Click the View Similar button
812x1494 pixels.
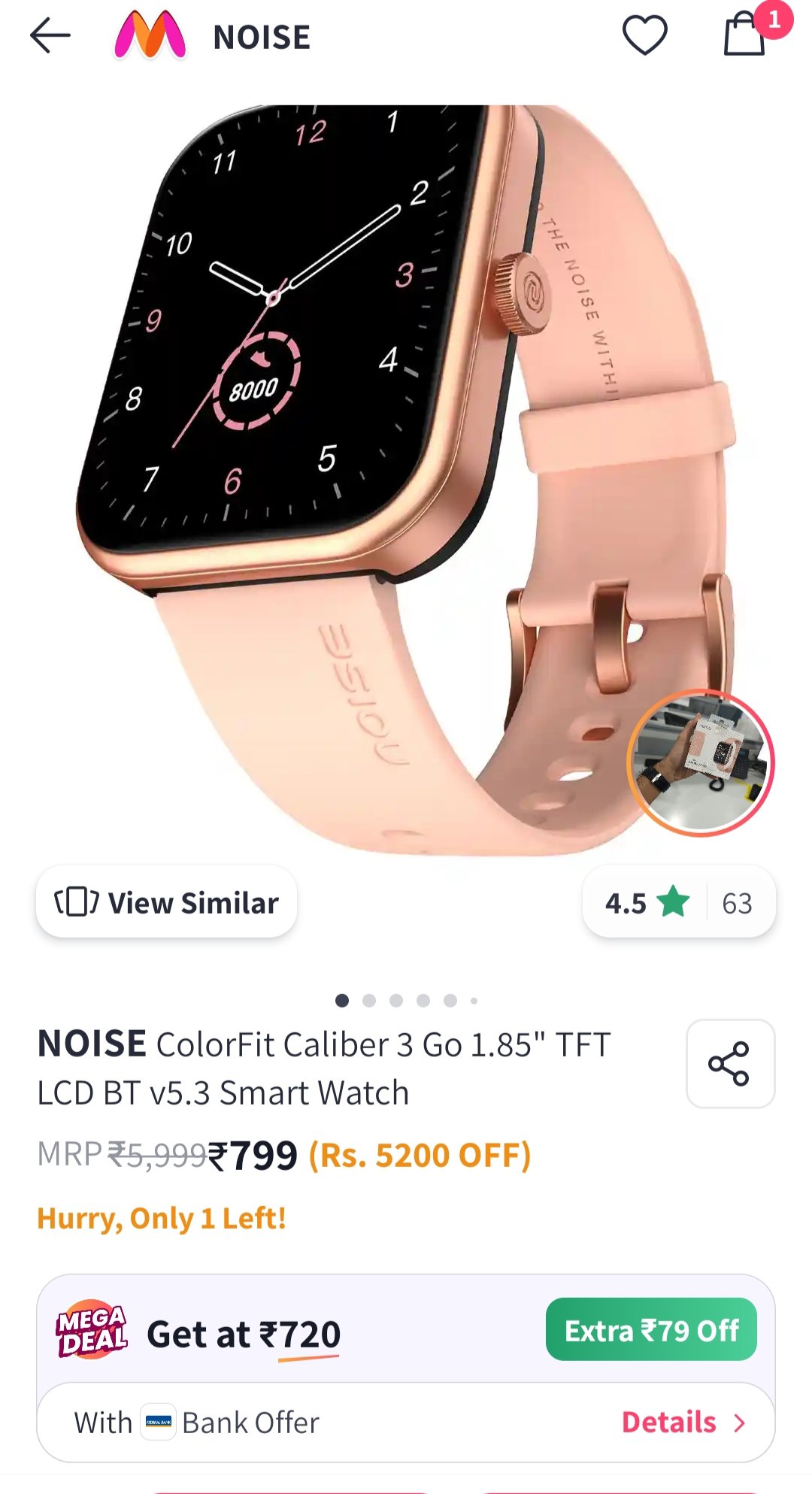click(x=166, y=902)
